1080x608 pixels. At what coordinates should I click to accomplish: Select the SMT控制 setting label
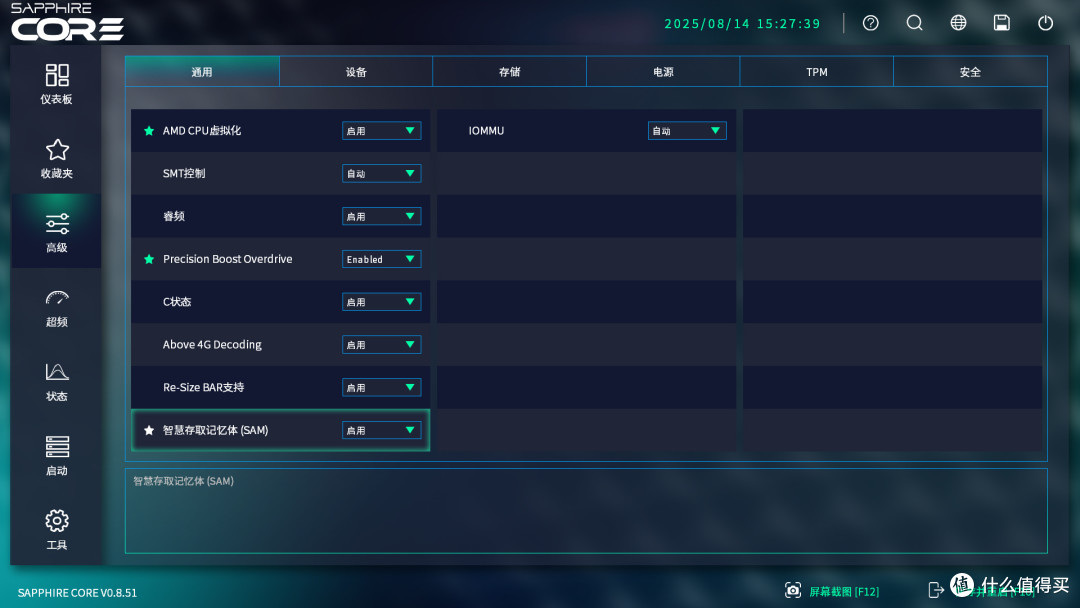coord(184,174)
